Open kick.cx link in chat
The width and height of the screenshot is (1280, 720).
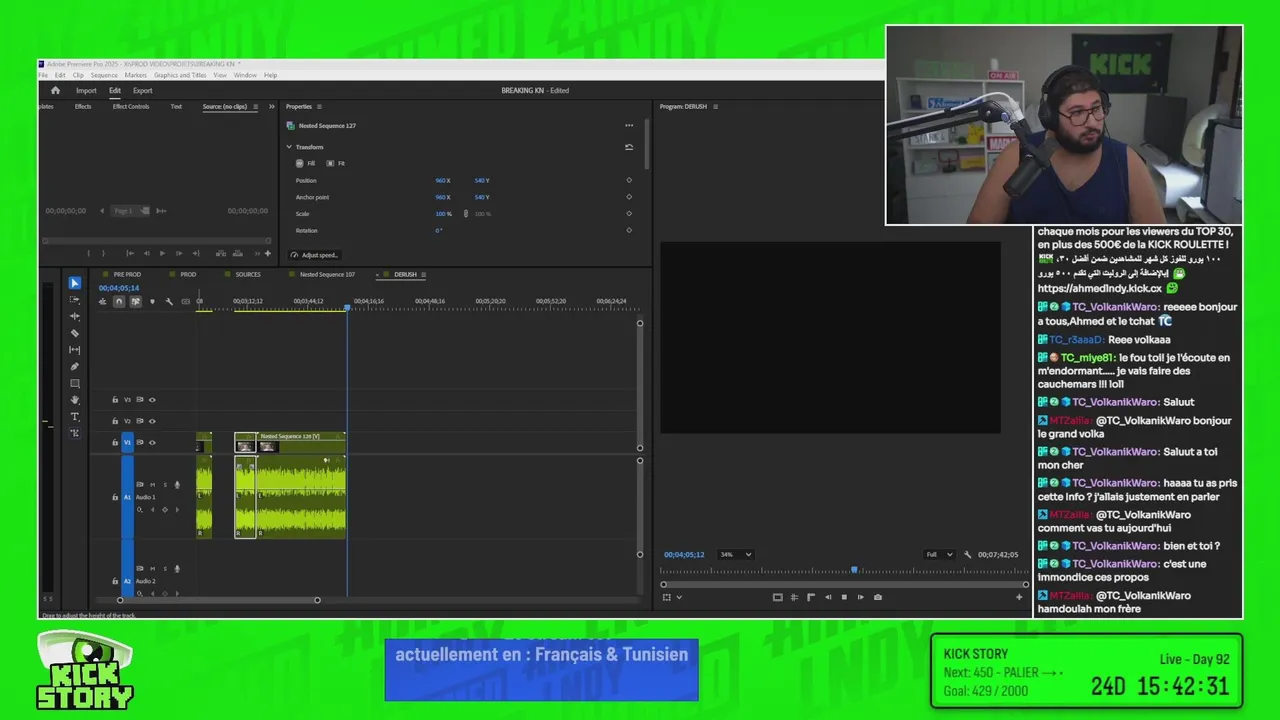coord(1100,288)
